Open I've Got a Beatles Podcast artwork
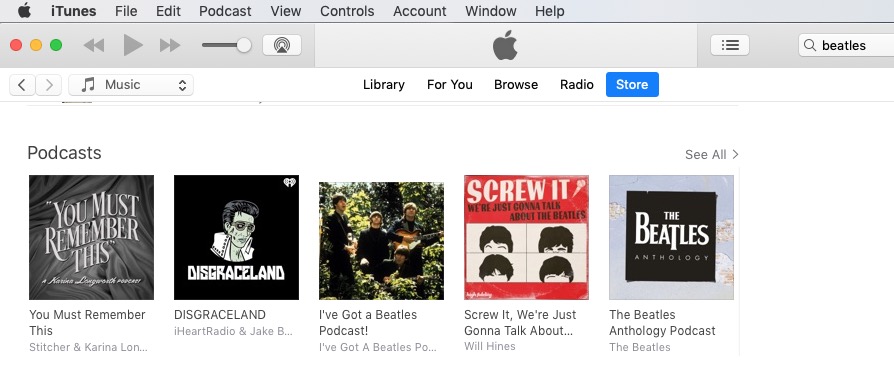Image resolution: width=894 pixels, height=375 pixels. (x=381, y=241)
